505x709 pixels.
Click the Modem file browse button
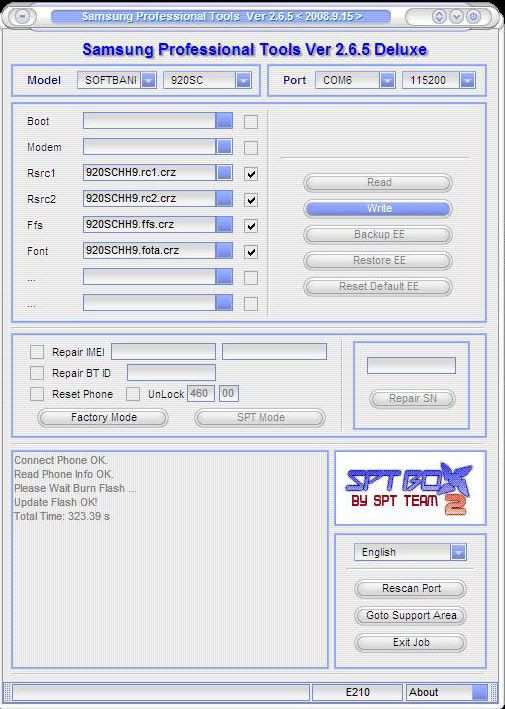(x=224, y=147)
